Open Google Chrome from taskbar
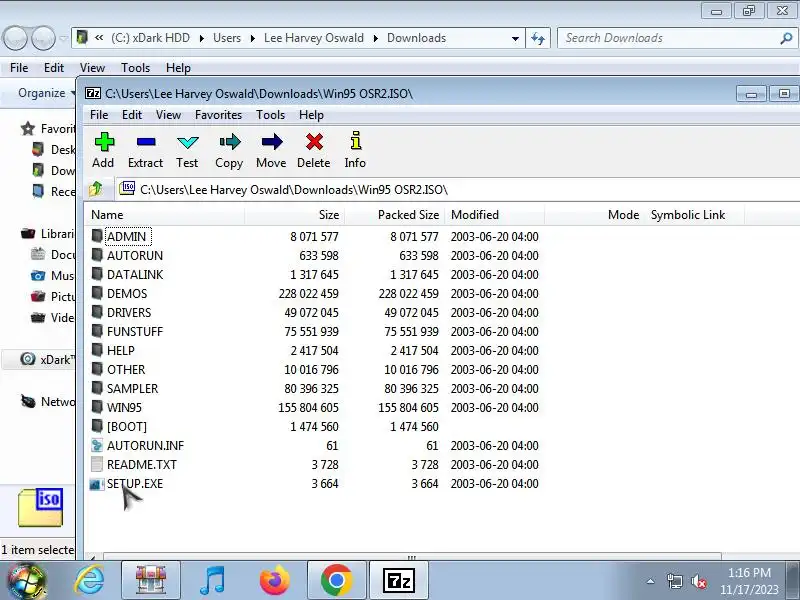This screenshot has width=800, height=600. click(x=337, y=581)
